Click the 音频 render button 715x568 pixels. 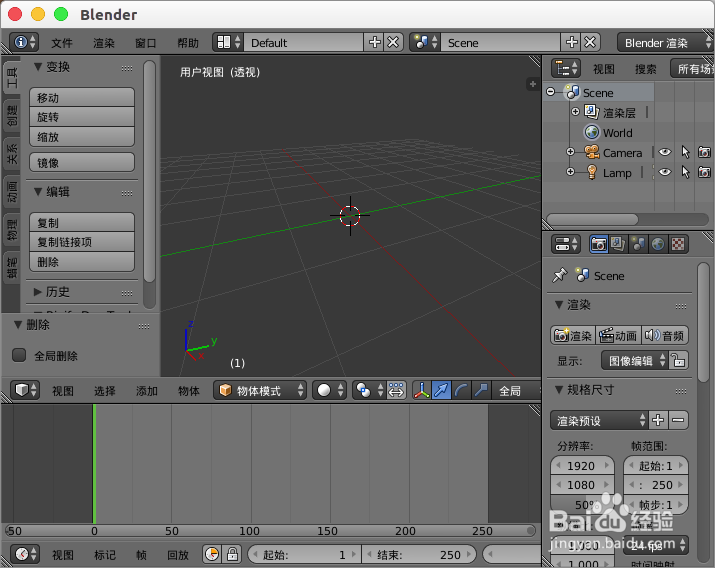(665, 336)
